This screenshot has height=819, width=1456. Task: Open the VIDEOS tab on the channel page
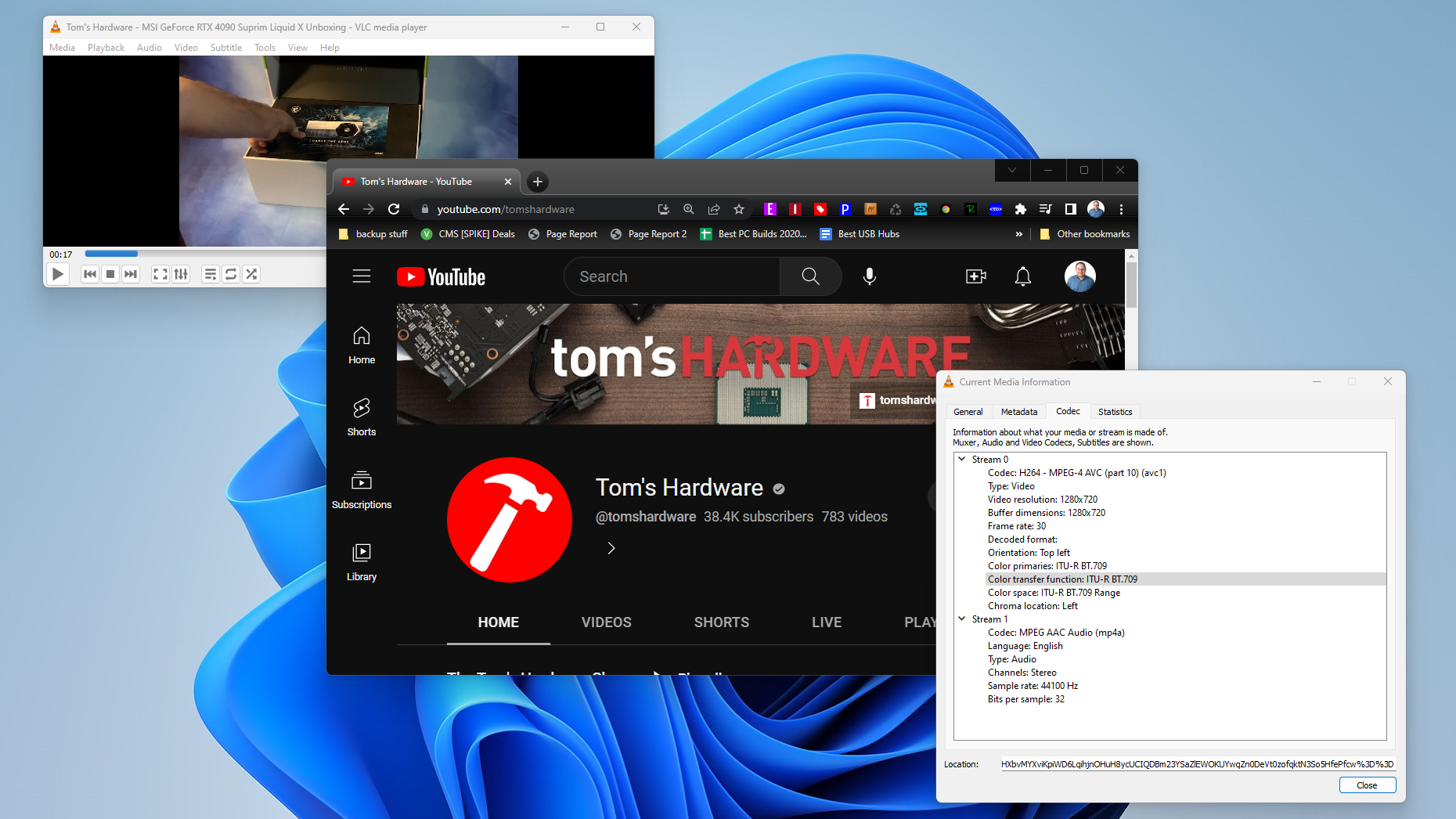click(x=606, y=622)
